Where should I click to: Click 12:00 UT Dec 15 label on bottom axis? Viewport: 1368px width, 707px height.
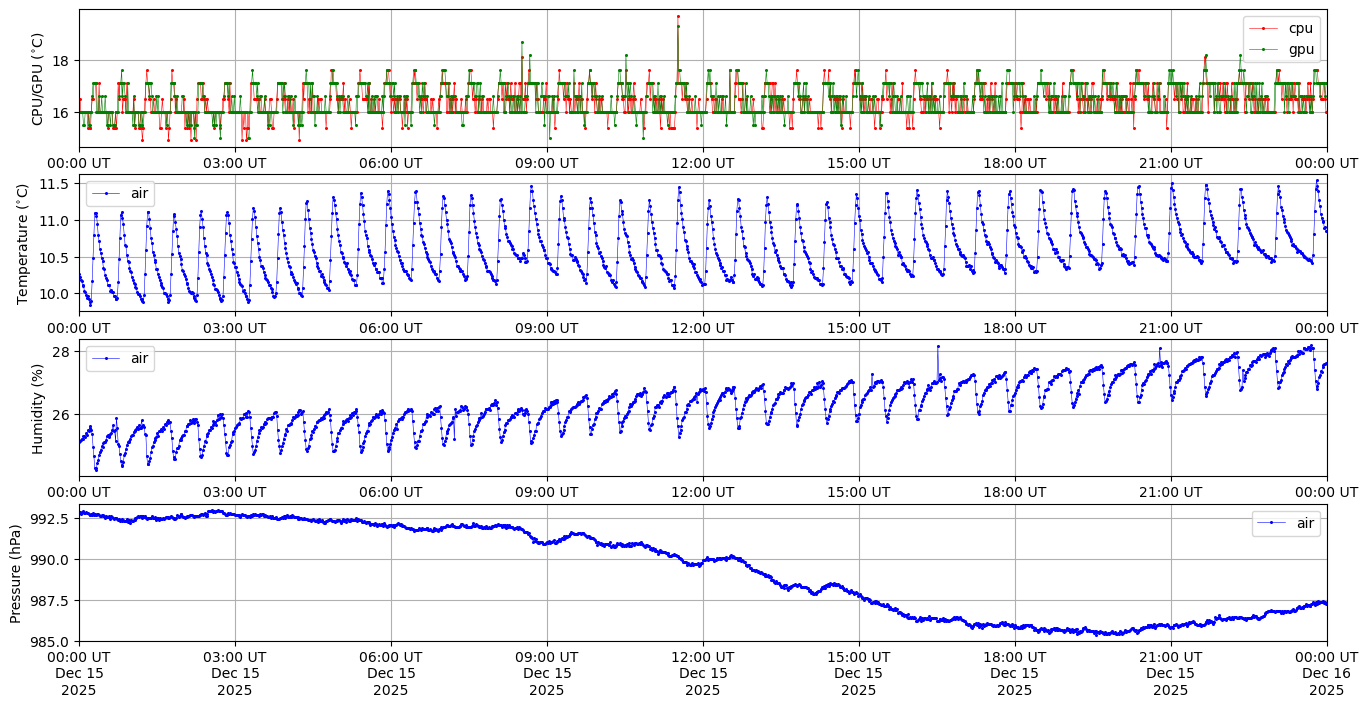coord(702,674)
